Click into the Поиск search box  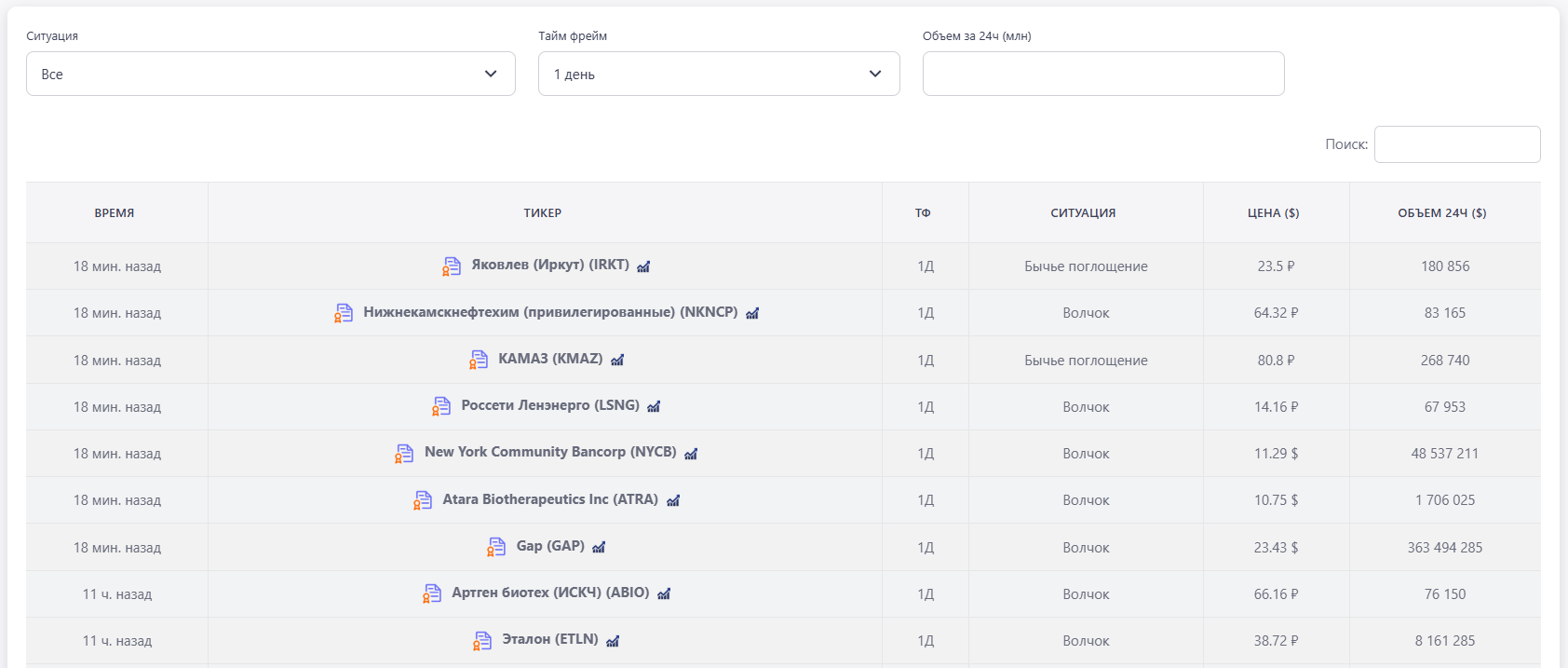click(x=1456, y=144)
